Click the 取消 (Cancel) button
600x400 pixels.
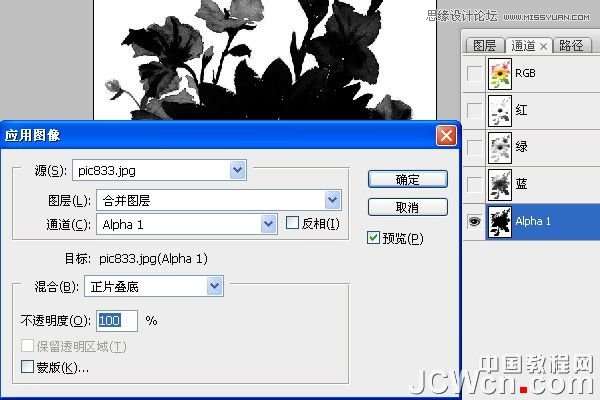coord(408,207)
